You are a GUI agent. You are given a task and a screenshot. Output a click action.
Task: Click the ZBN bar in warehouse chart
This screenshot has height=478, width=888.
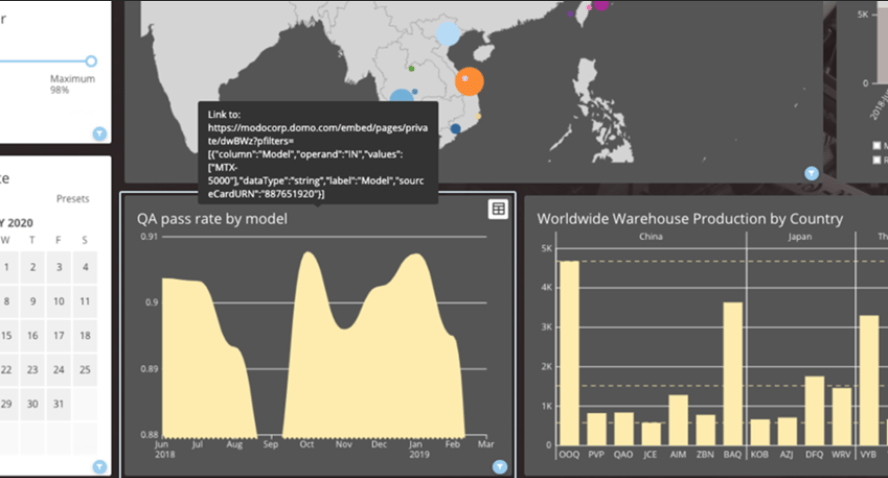pos(705,430)
